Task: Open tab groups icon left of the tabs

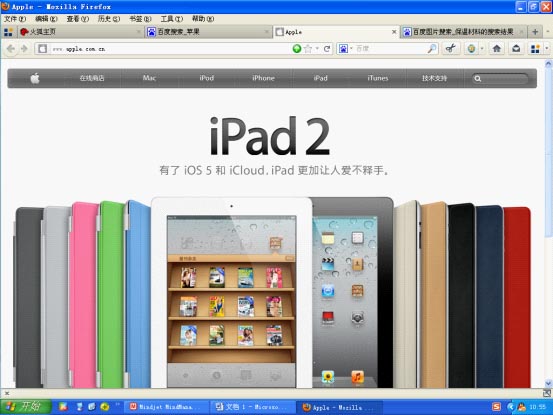Action: coord(8,32)
